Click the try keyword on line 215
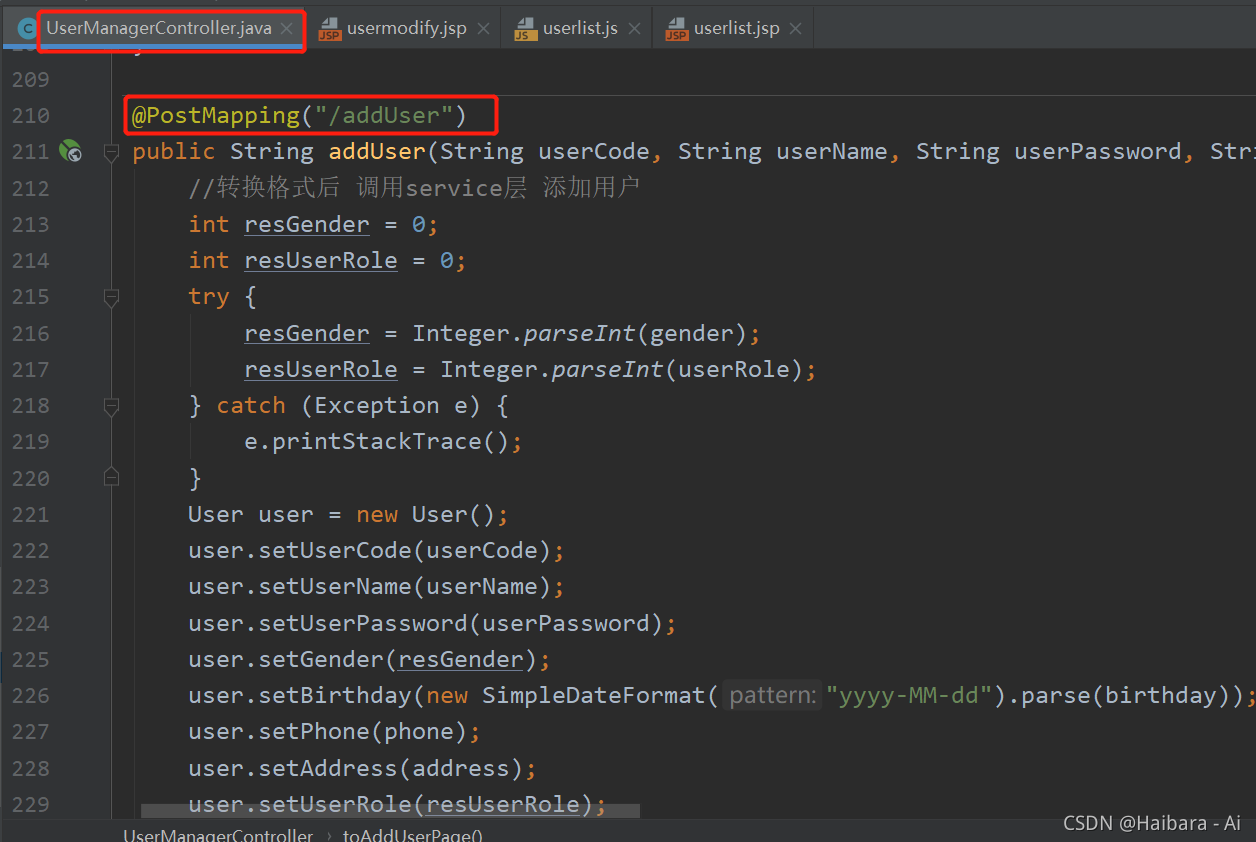Screen dimensions: 1256x842 [x=209, y=297]
